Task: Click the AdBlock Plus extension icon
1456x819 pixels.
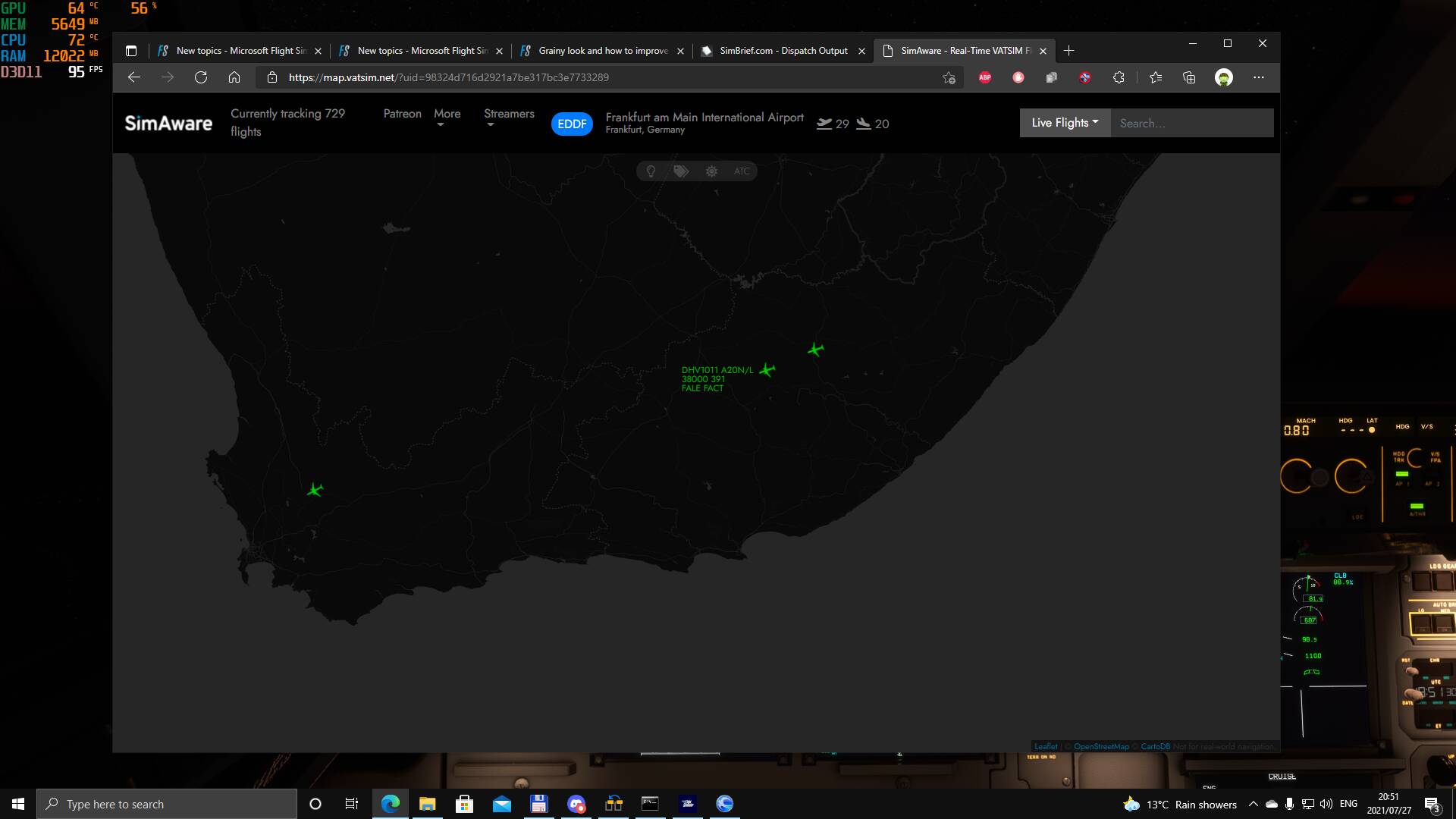Action: tap(985, 77)
